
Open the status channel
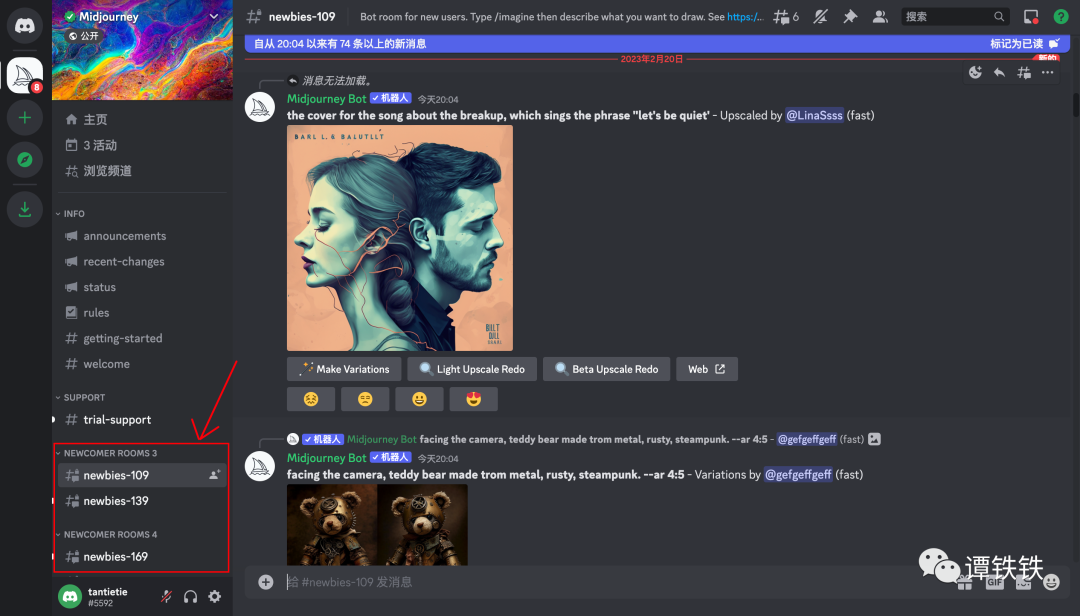[x=143, y=287]
